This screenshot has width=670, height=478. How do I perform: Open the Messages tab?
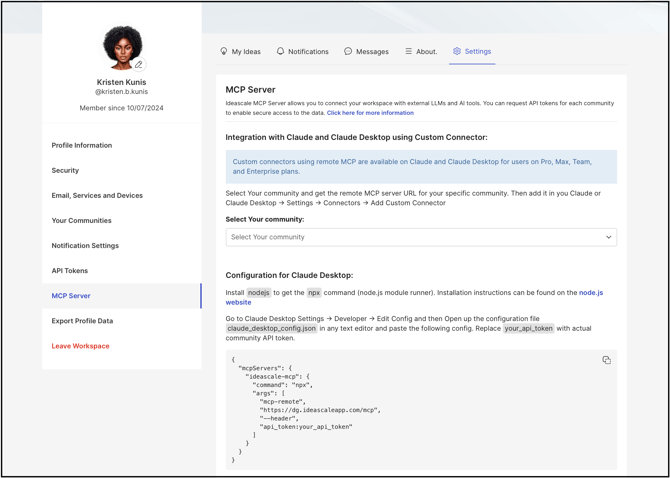click(x=367, y=52)
